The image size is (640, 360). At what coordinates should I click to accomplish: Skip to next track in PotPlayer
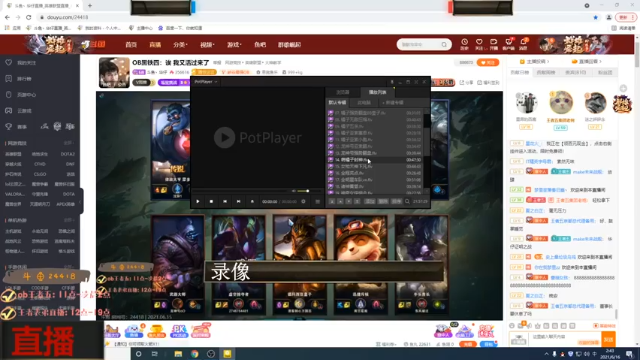(x=238, y=201)
